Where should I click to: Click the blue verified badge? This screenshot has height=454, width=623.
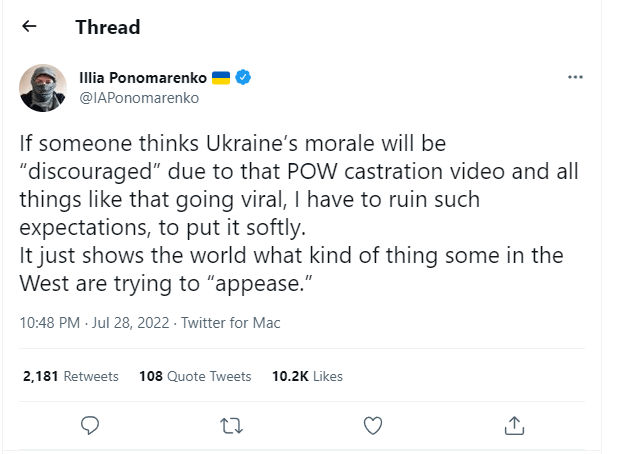(x=243, y=78)
